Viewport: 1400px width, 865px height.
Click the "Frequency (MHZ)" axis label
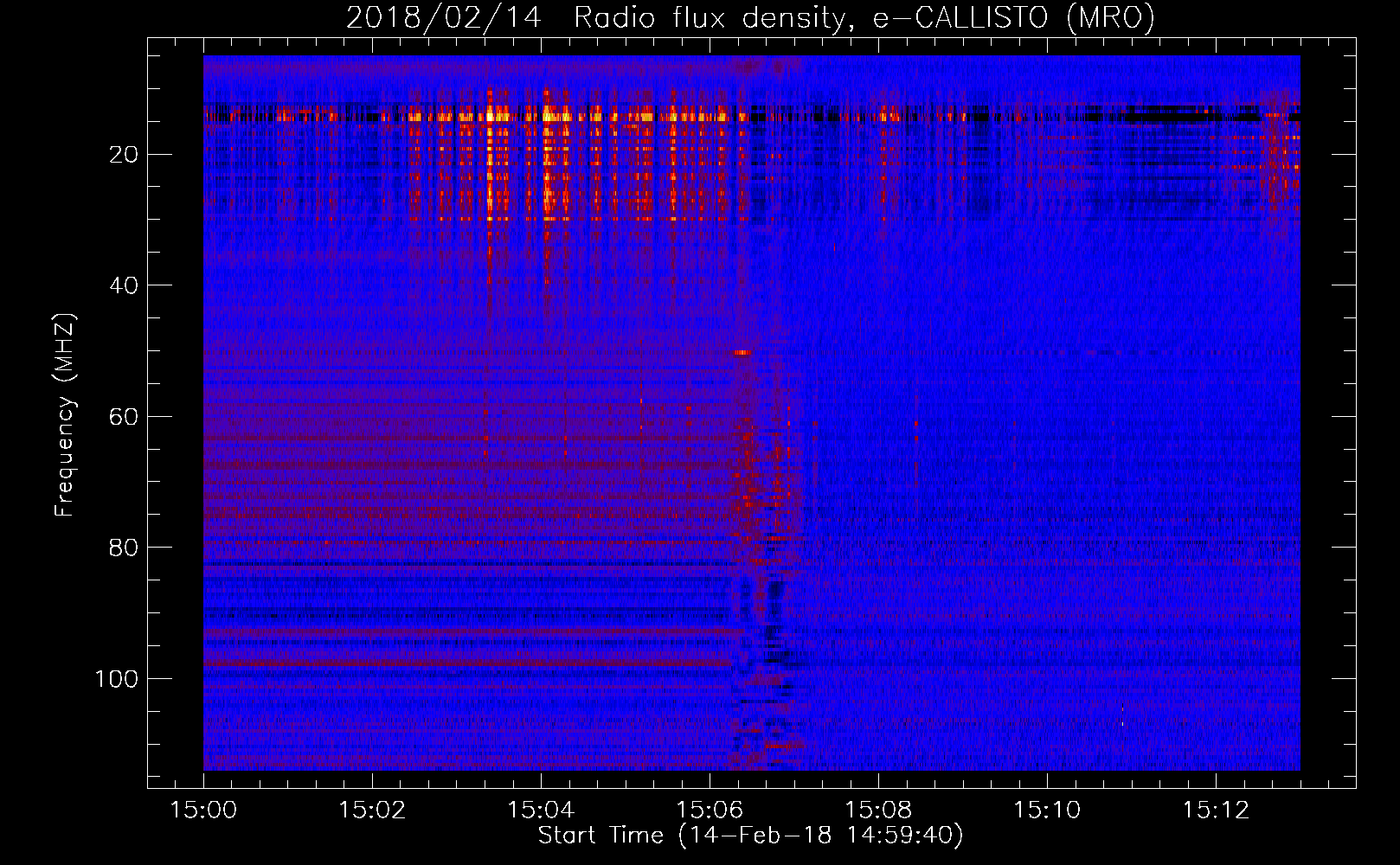coord(65,415)
